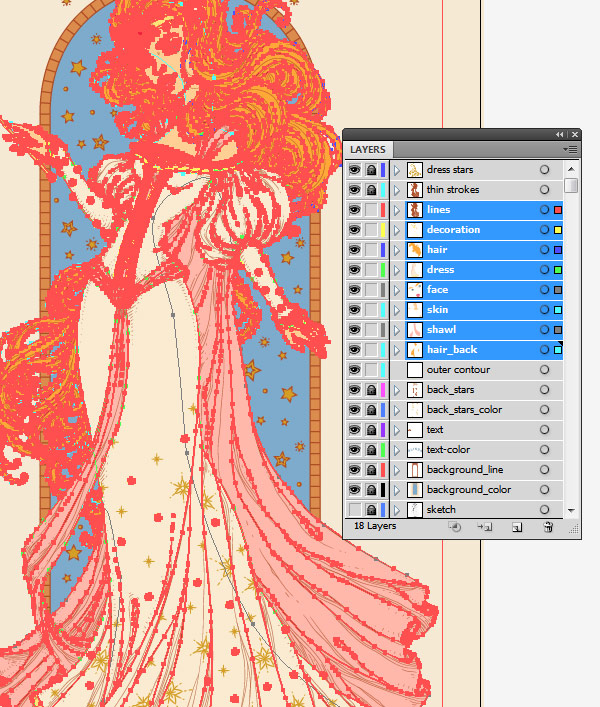This screenshot has height=707, width=600.
Task: Expand the decoration layer
Action: pos(396,230)
